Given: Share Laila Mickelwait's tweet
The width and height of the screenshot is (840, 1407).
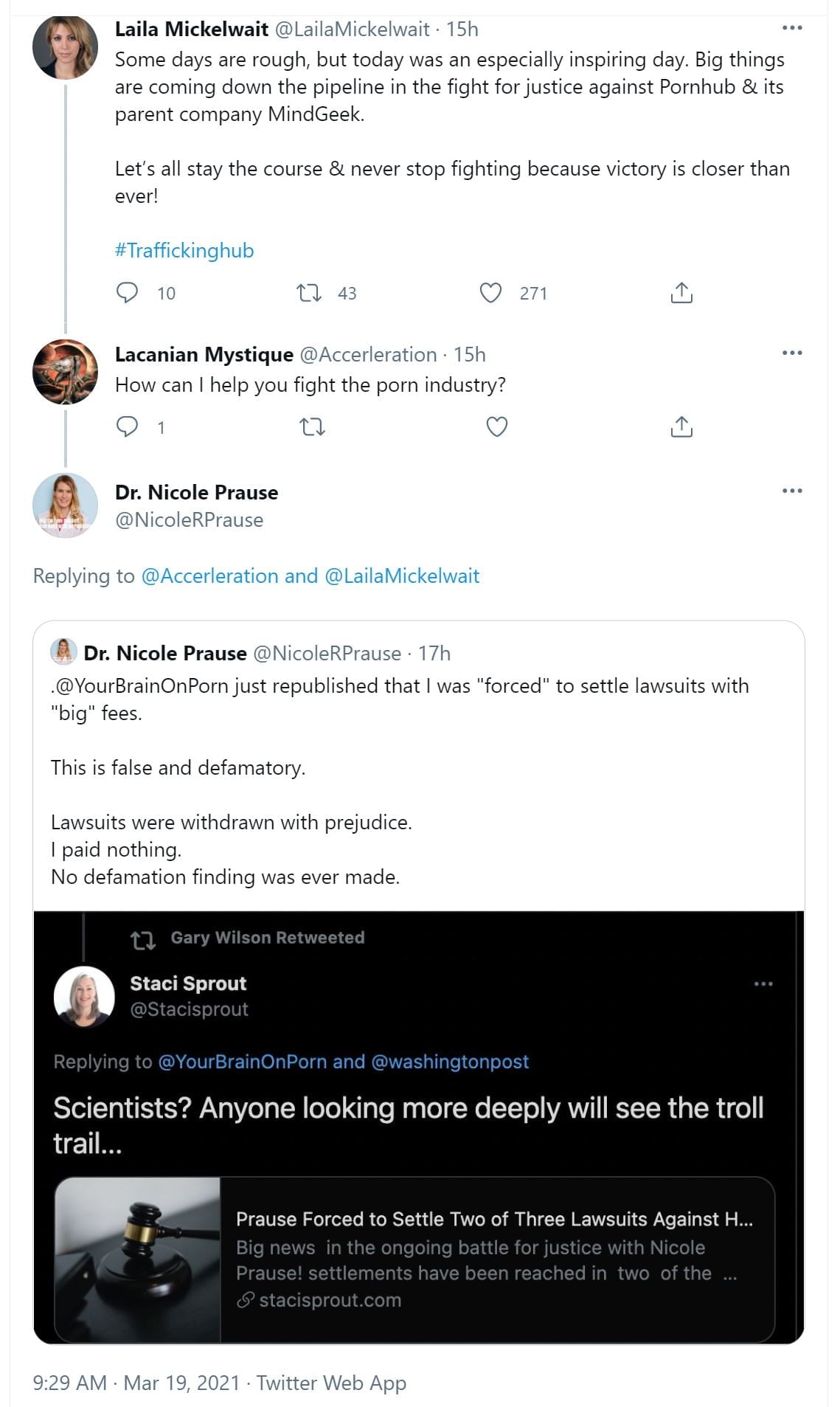Looking at the screenshot, I should point(681,293).
